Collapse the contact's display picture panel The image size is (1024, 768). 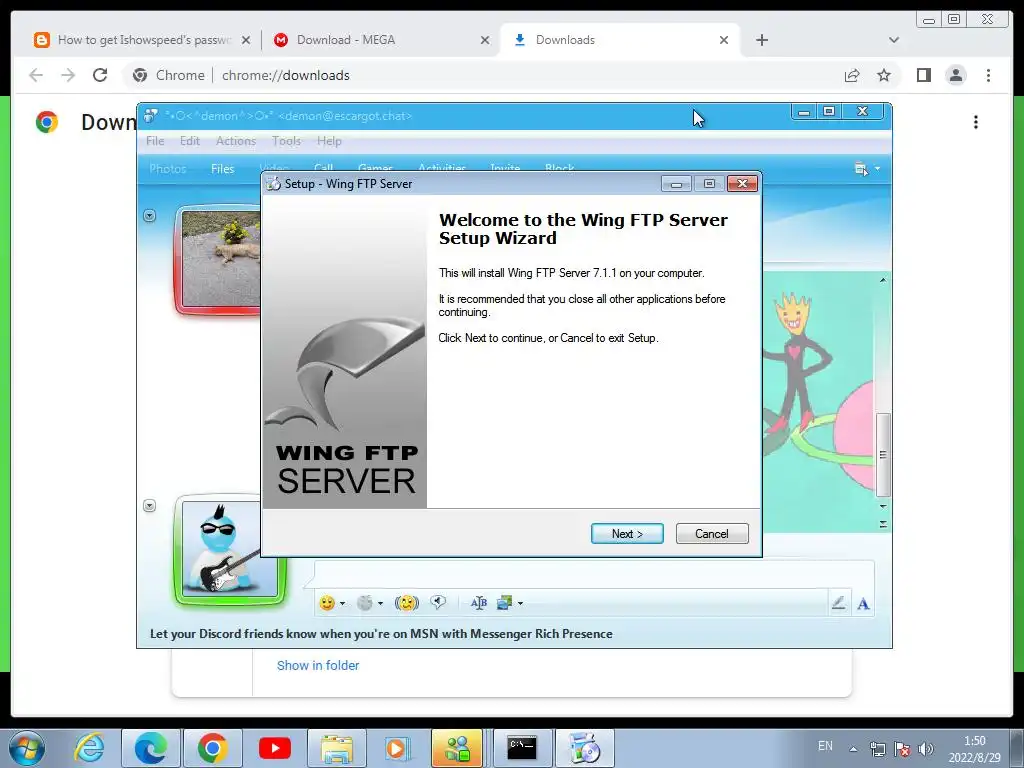(150, 216)
